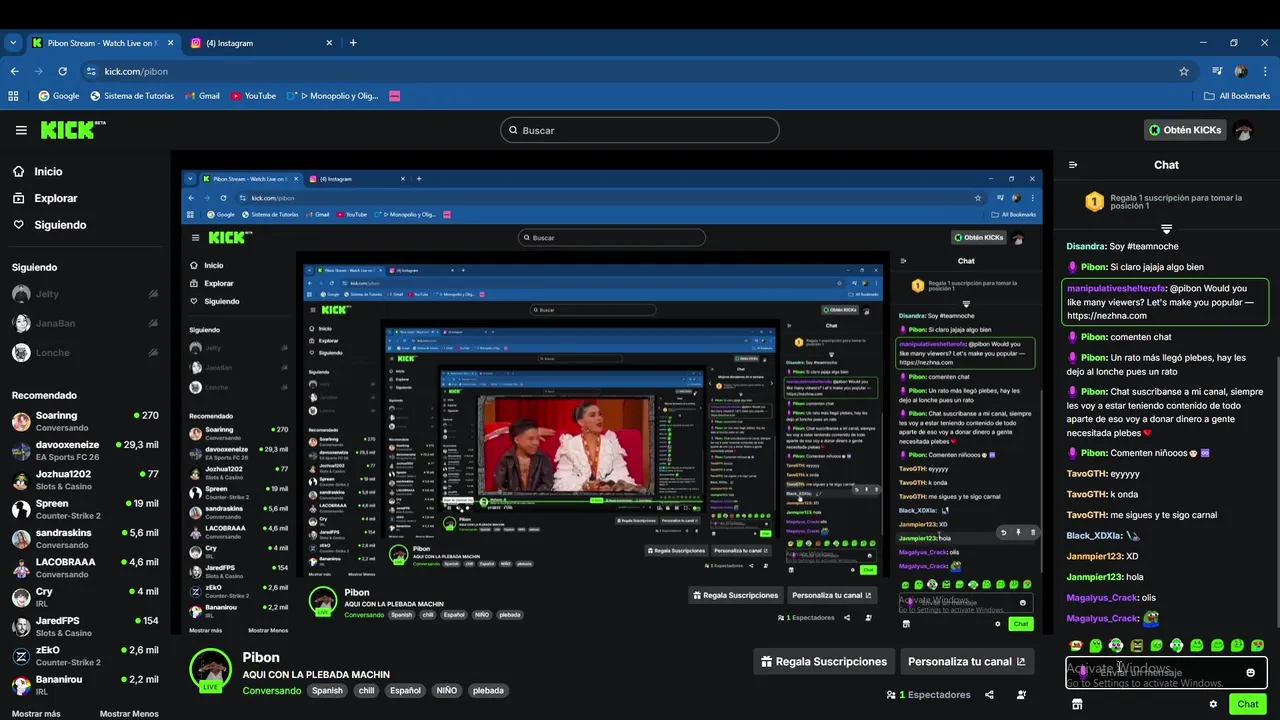This screenshot has width=1280, height=720.
Task: Open the YouTube bookmark
Action: coord(253,96)
